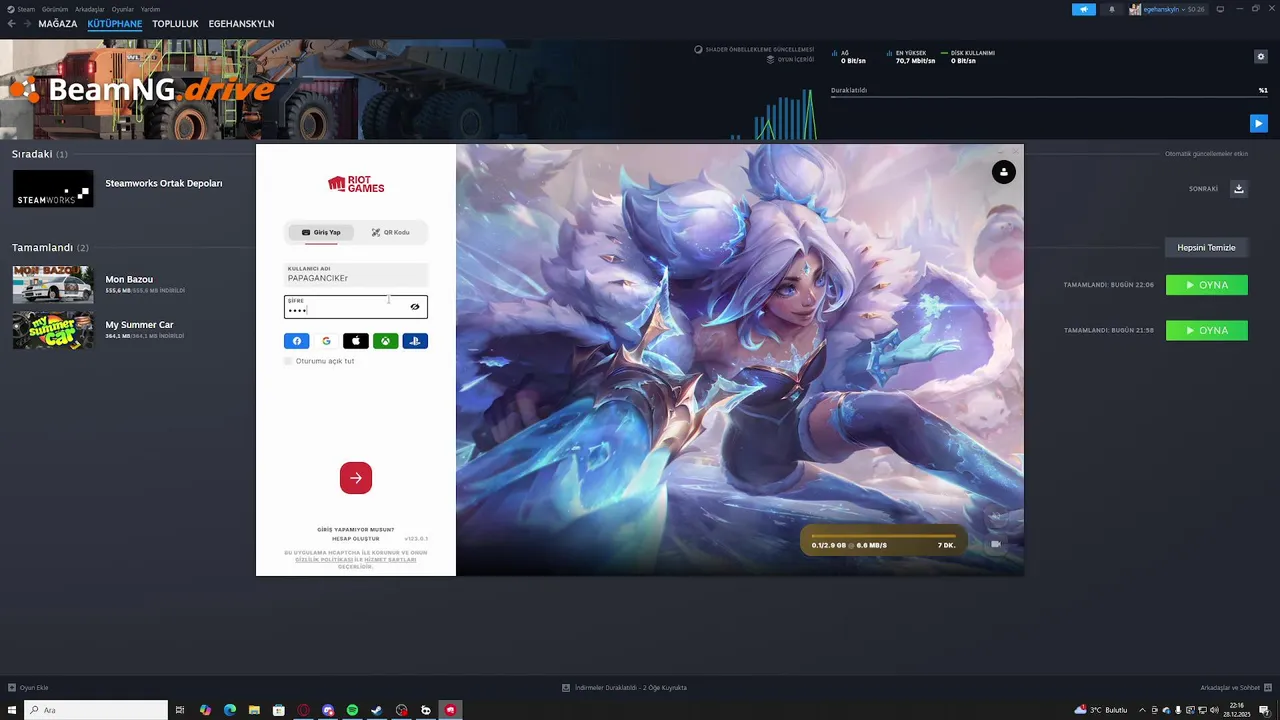1280x720 pixels.
Task: Open Mon Bazou game thumbnail
Action: click(x=53, y=284)
